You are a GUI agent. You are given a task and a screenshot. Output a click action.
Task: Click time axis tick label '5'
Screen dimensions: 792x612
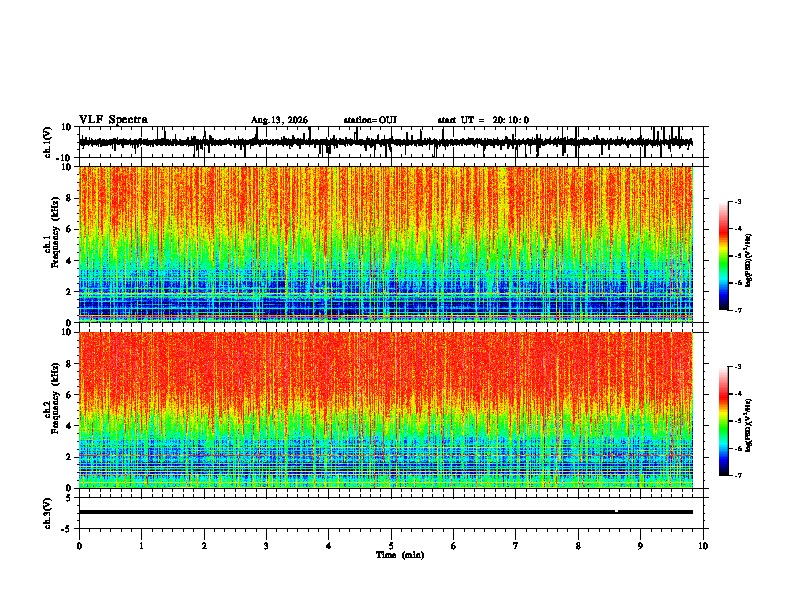[391, 546]
